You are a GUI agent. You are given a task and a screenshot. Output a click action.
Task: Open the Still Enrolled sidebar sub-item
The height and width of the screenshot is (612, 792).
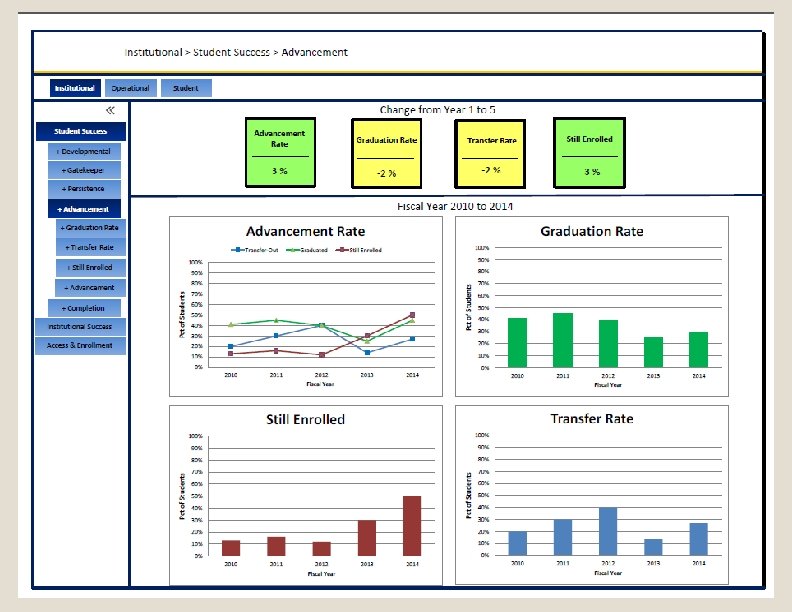click(91, 268)
